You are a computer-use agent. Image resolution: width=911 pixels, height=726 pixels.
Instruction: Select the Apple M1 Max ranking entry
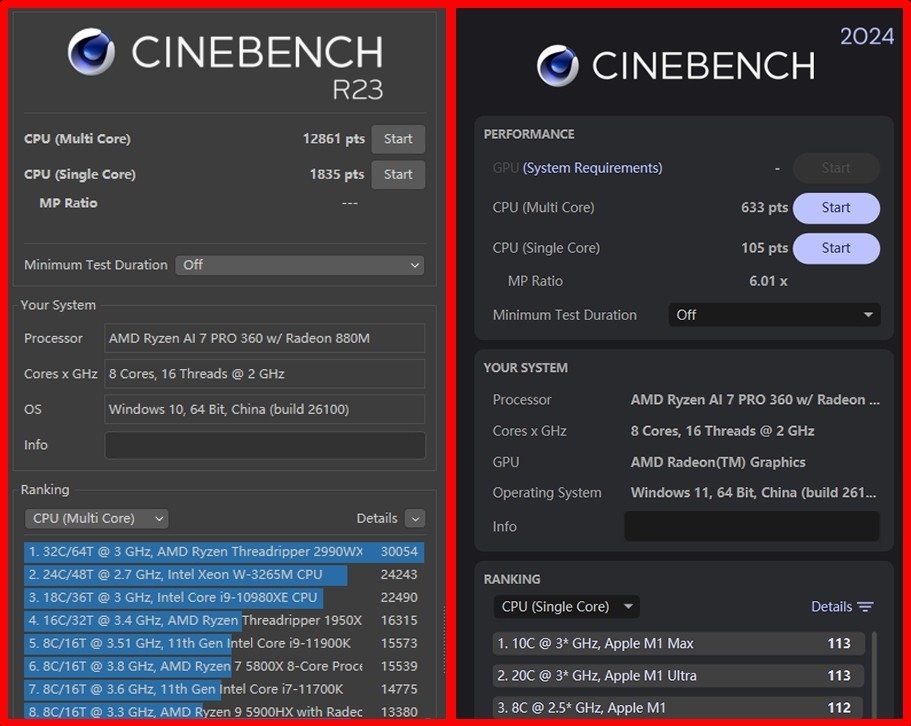678,644
